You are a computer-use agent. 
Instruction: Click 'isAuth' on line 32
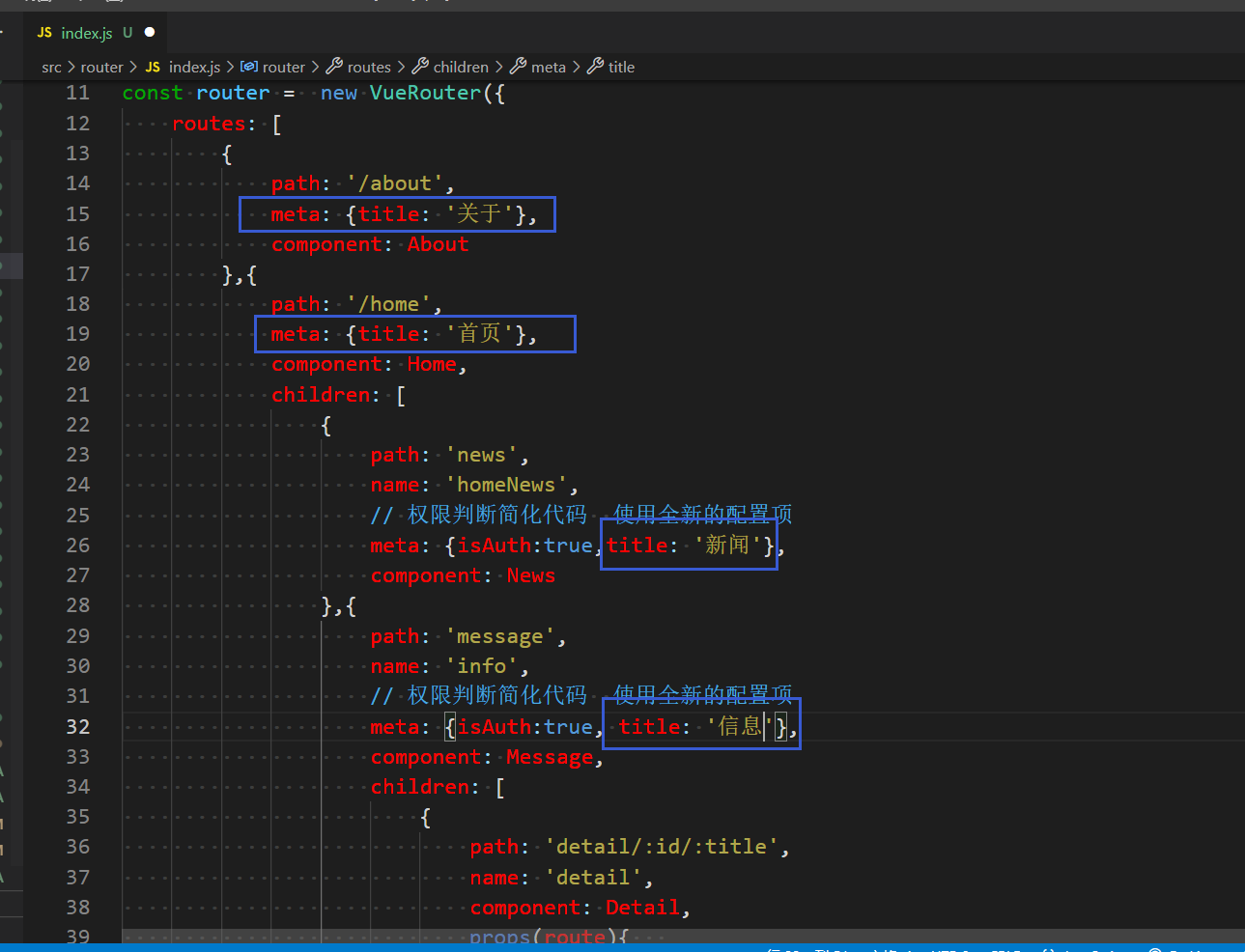[x=494, y=727]
